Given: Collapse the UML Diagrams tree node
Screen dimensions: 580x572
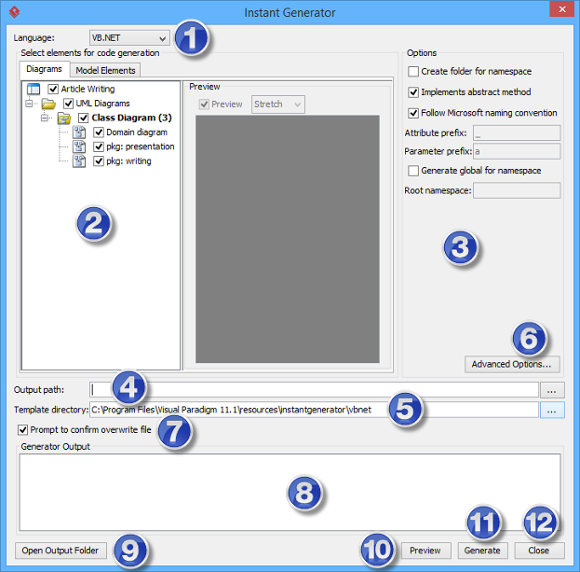Looking at the screenshot, I should [29, 103].
